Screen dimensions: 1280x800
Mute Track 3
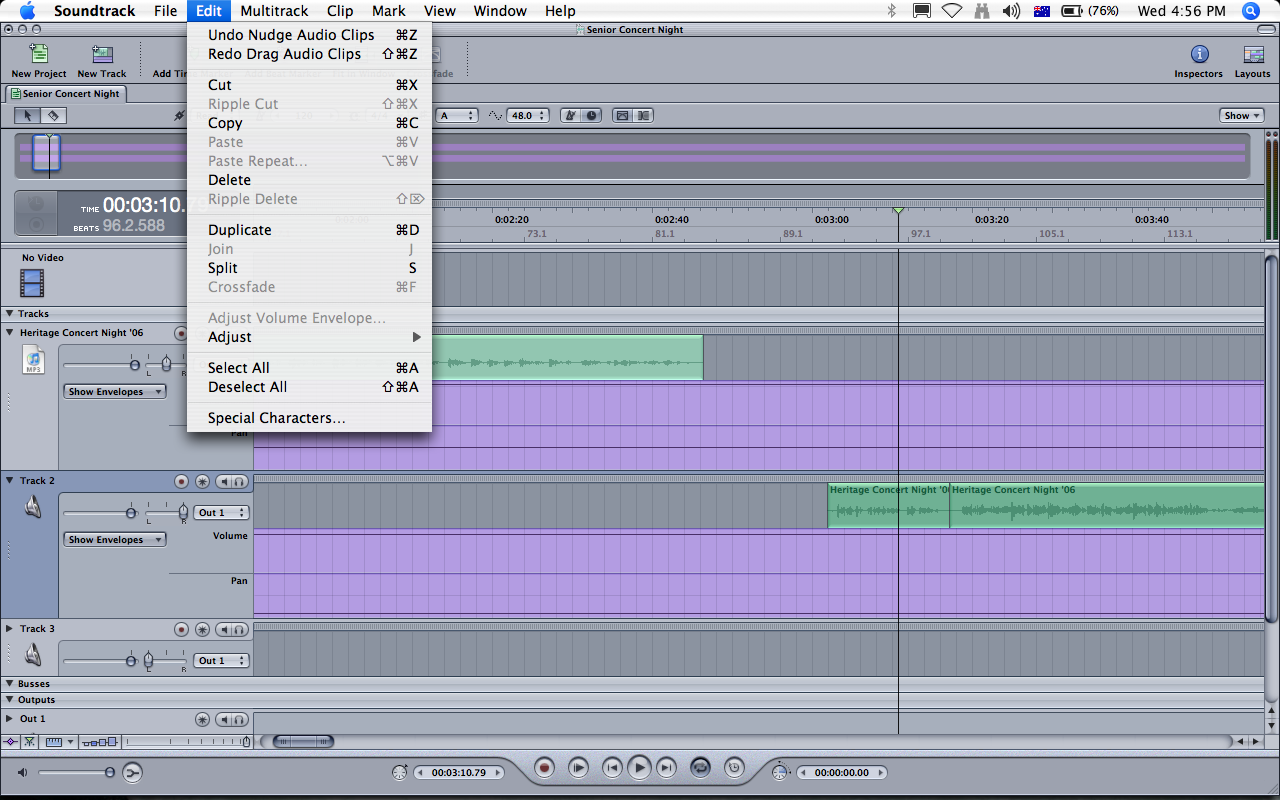coord(225,629)
